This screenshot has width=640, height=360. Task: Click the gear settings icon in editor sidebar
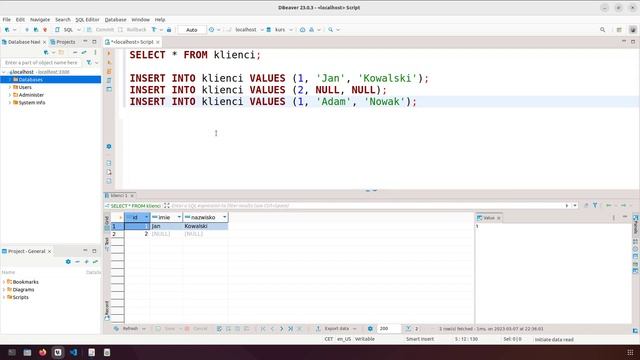(x=109, y=147)
